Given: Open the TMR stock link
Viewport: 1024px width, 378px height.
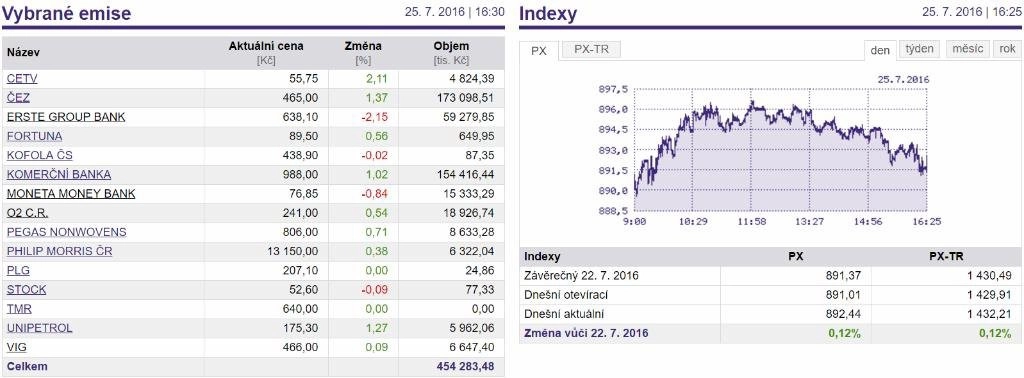Looking at the screenshot, I should coord(19,309).
